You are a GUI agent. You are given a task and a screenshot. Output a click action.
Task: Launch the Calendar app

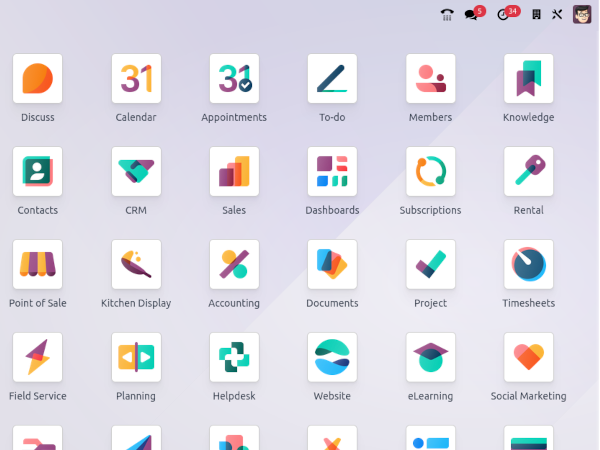tap(136, 78)
